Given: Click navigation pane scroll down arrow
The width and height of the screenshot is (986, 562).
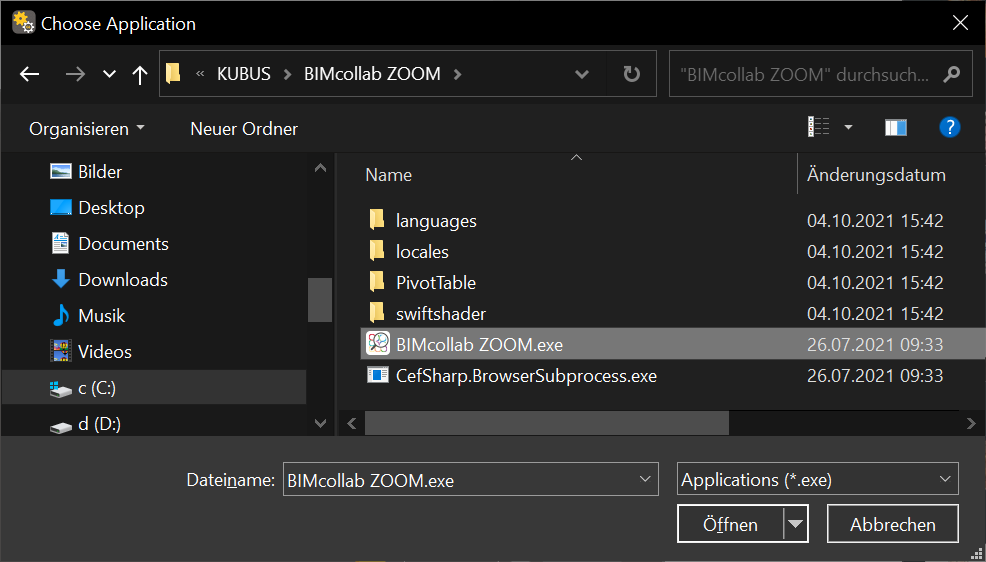Looking at the screenshot, I should coord(320,423).
